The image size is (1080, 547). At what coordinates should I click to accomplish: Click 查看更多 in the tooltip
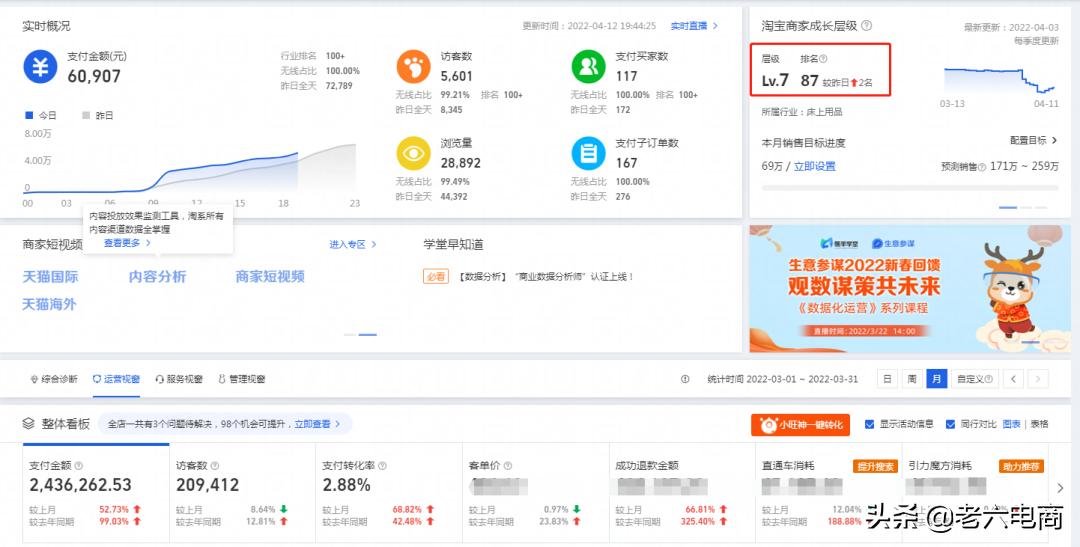pos(127,242)
